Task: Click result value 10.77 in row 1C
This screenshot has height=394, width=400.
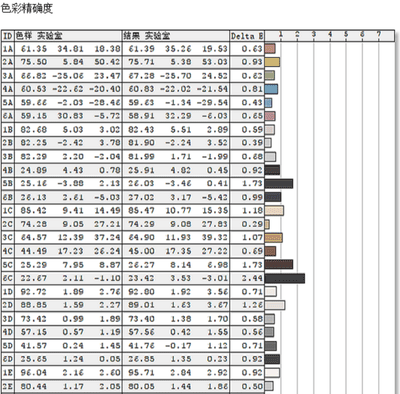Action: 178,211
